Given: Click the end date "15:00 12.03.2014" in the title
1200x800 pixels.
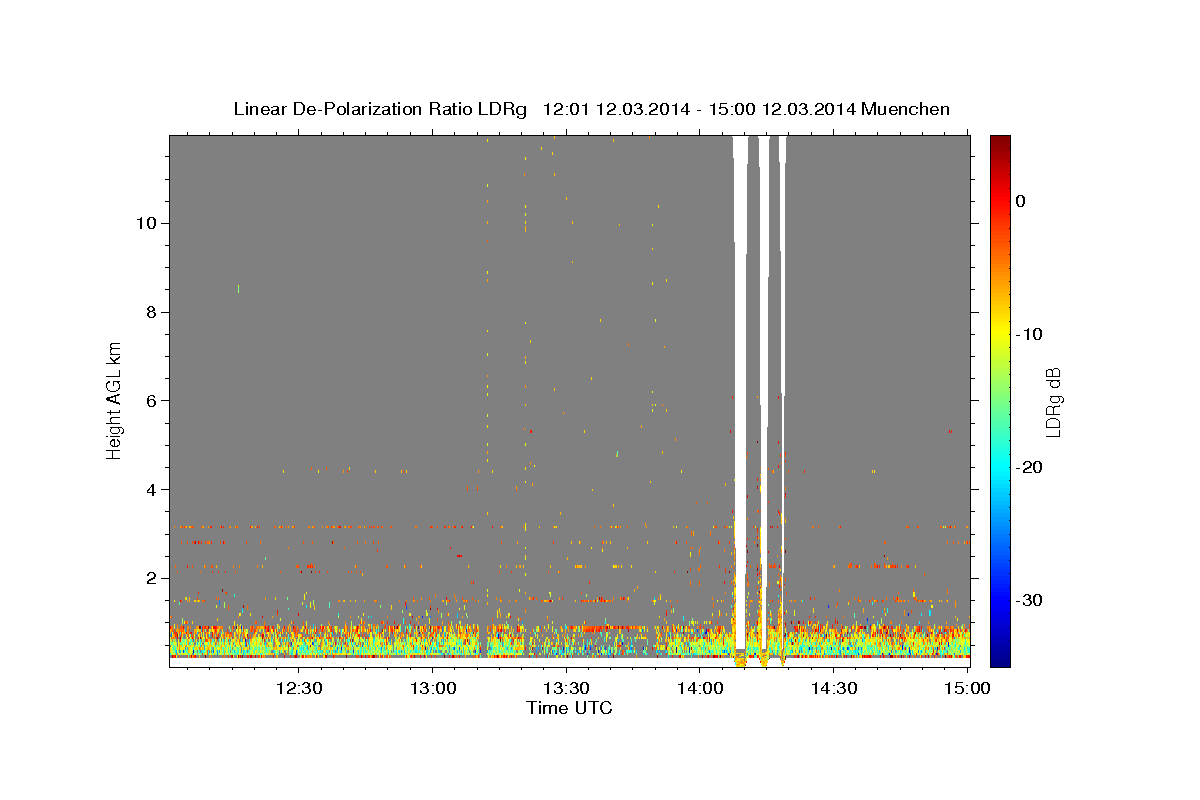Looking at the screenshot, I should pos(781,109).
